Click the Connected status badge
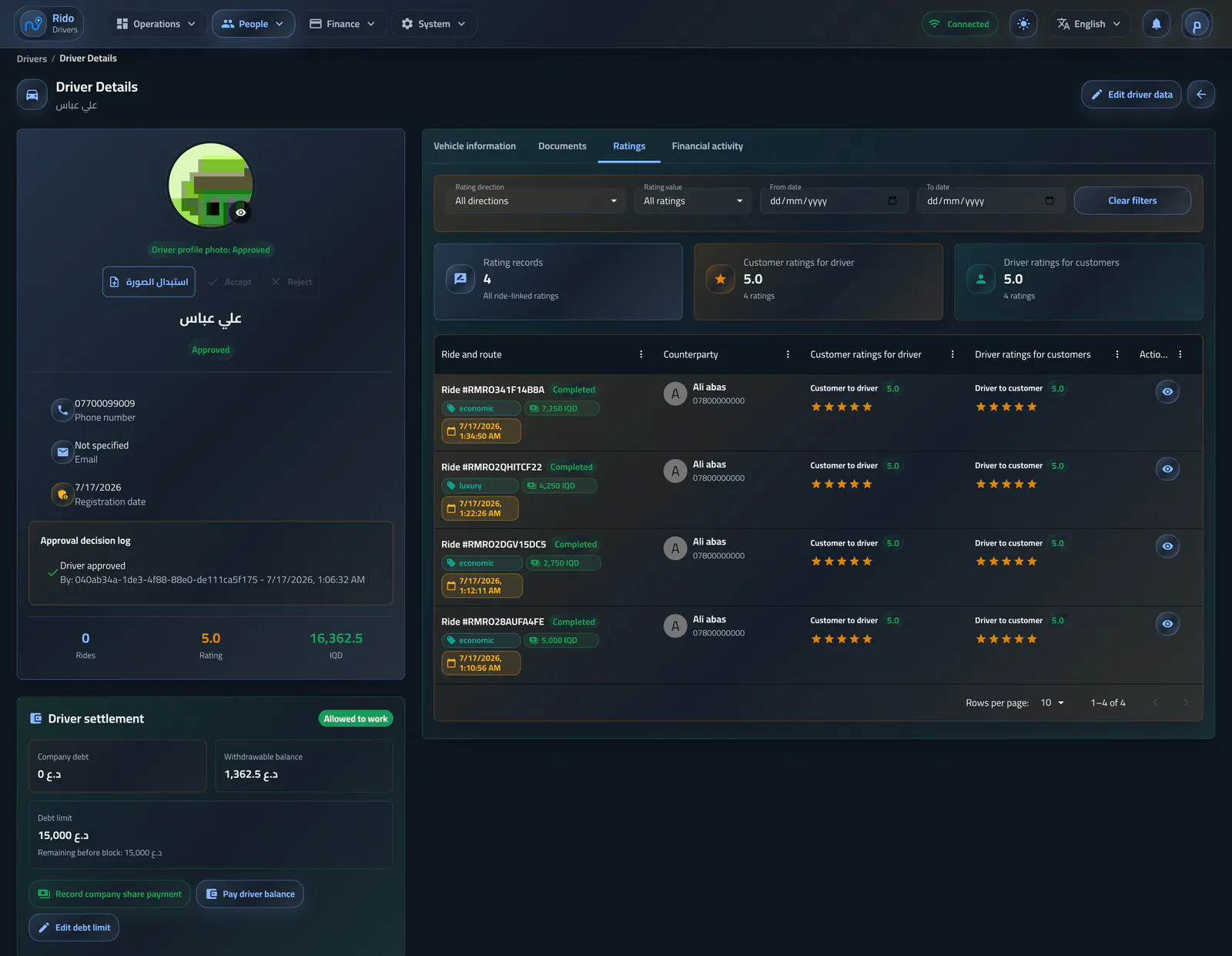1232x956 pixels. point(959,24)
